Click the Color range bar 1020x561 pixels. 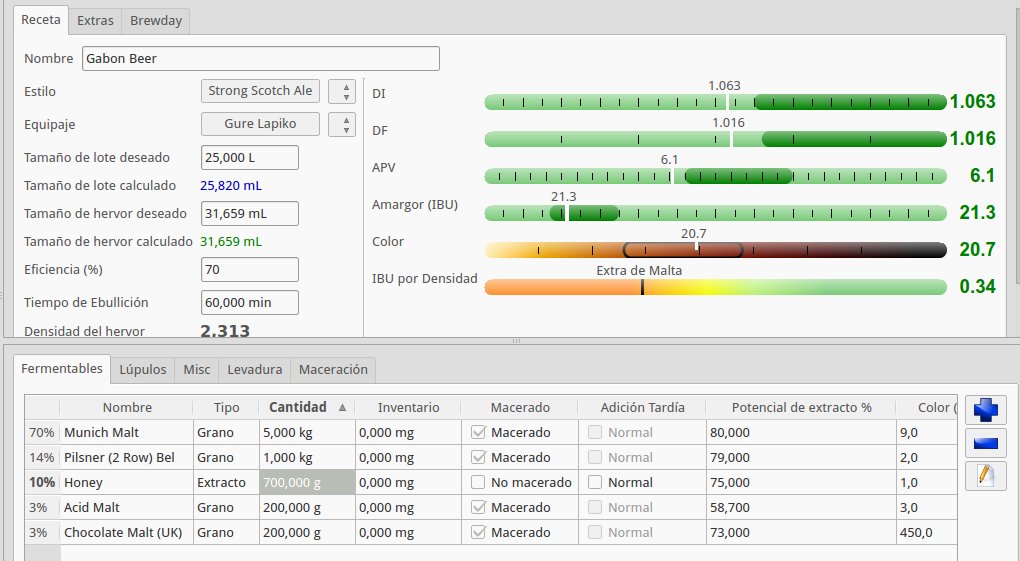tap(714, 250)
